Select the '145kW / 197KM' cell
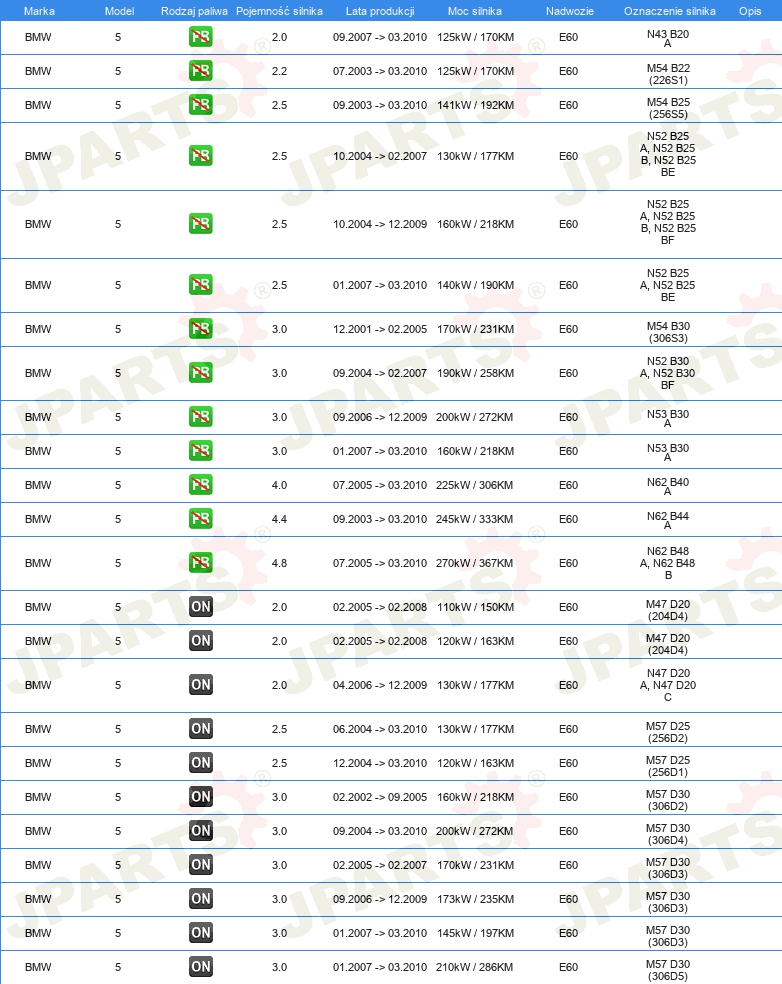The image size is (782, 984). (x=475, y=933)
